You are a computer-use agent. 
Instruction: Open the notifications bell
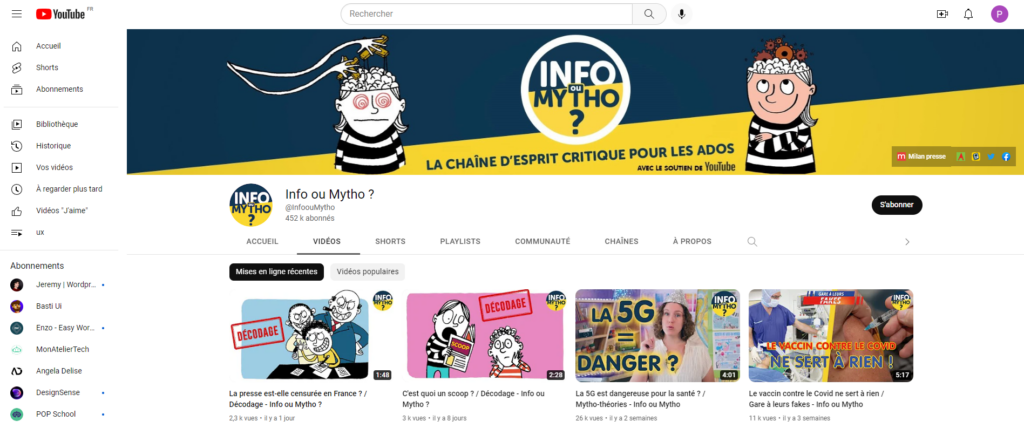(x=968, y=14)
